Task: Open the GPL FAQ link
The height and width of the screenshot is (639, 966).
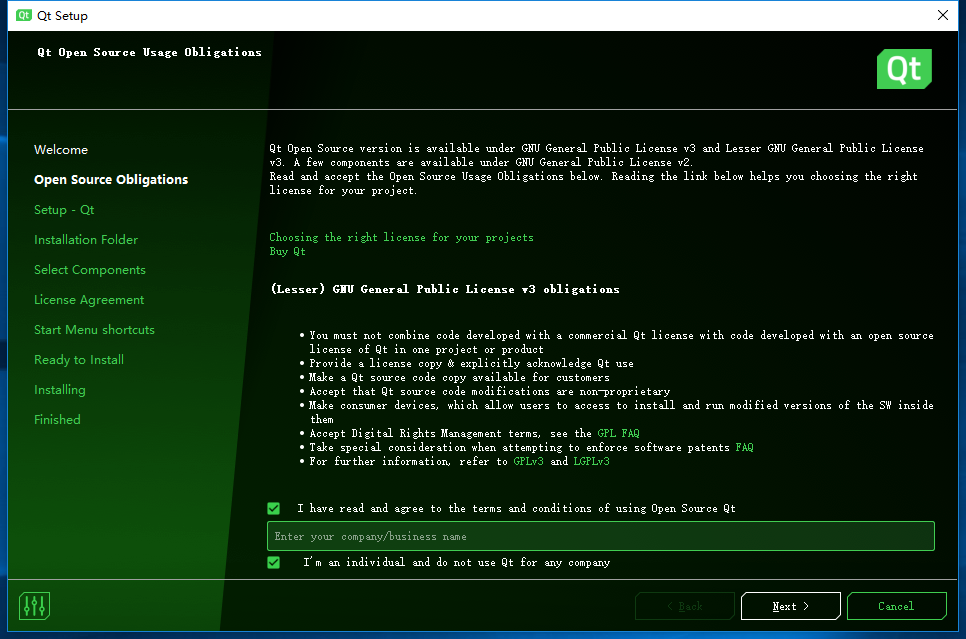Action: pyautogui.click(x=618, y=433)
